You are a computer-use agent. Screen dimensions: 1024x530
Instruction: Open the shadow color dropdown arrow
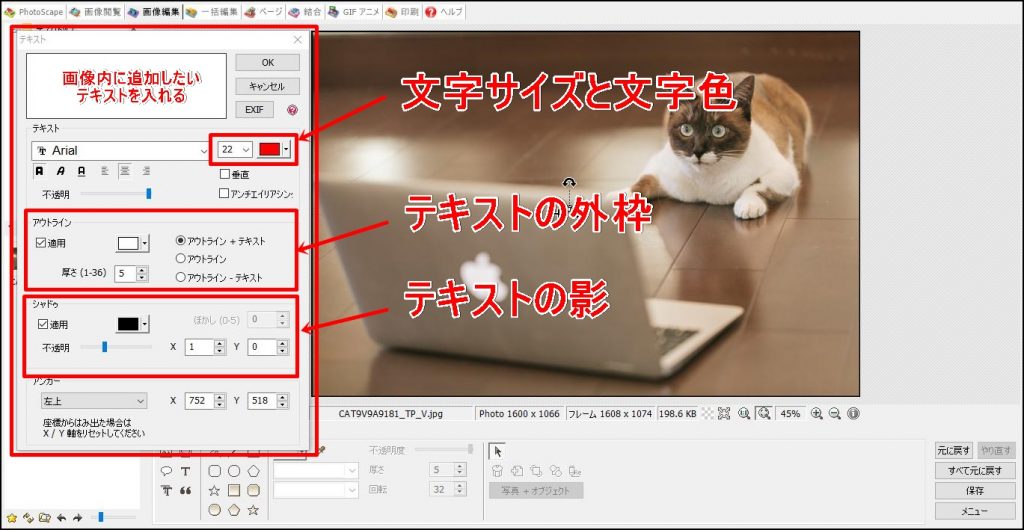(145, 324)
